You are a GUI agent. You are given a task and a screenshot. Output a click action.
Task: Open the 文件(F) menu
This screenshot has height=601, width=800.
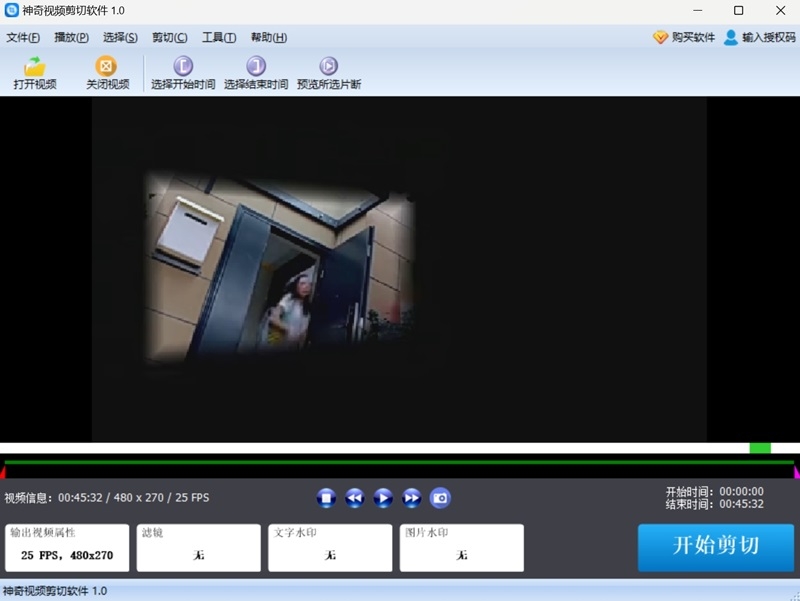23,37
